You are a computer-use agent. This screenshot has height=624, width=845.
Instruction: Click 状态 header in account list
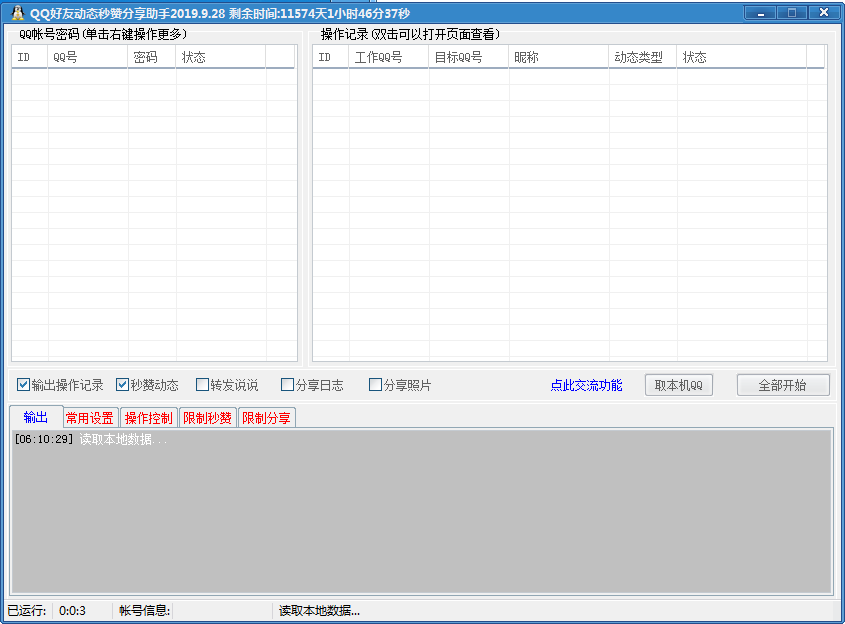click(x=220, y=57)
